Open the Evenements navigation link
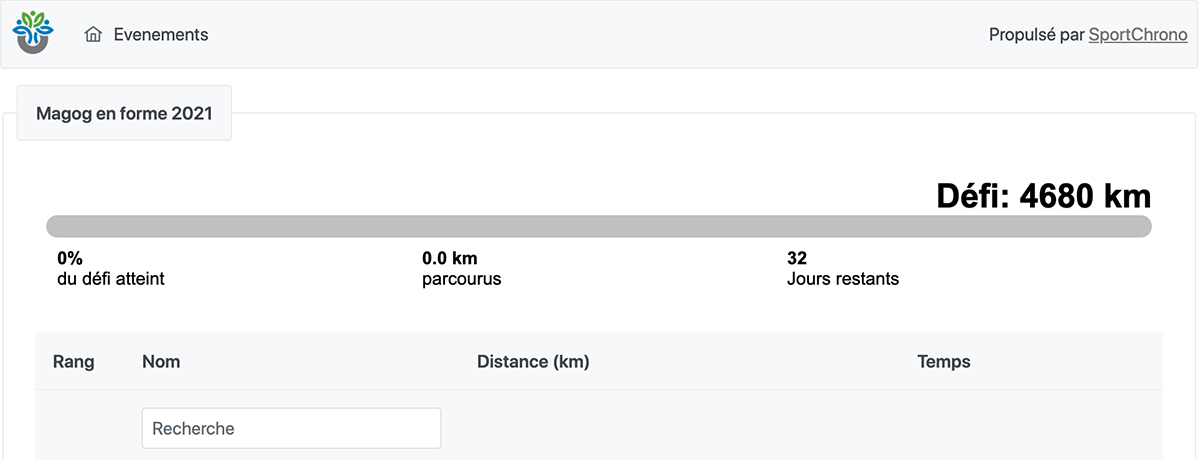This screenshot has height=460, width=1200. (160, 35)
